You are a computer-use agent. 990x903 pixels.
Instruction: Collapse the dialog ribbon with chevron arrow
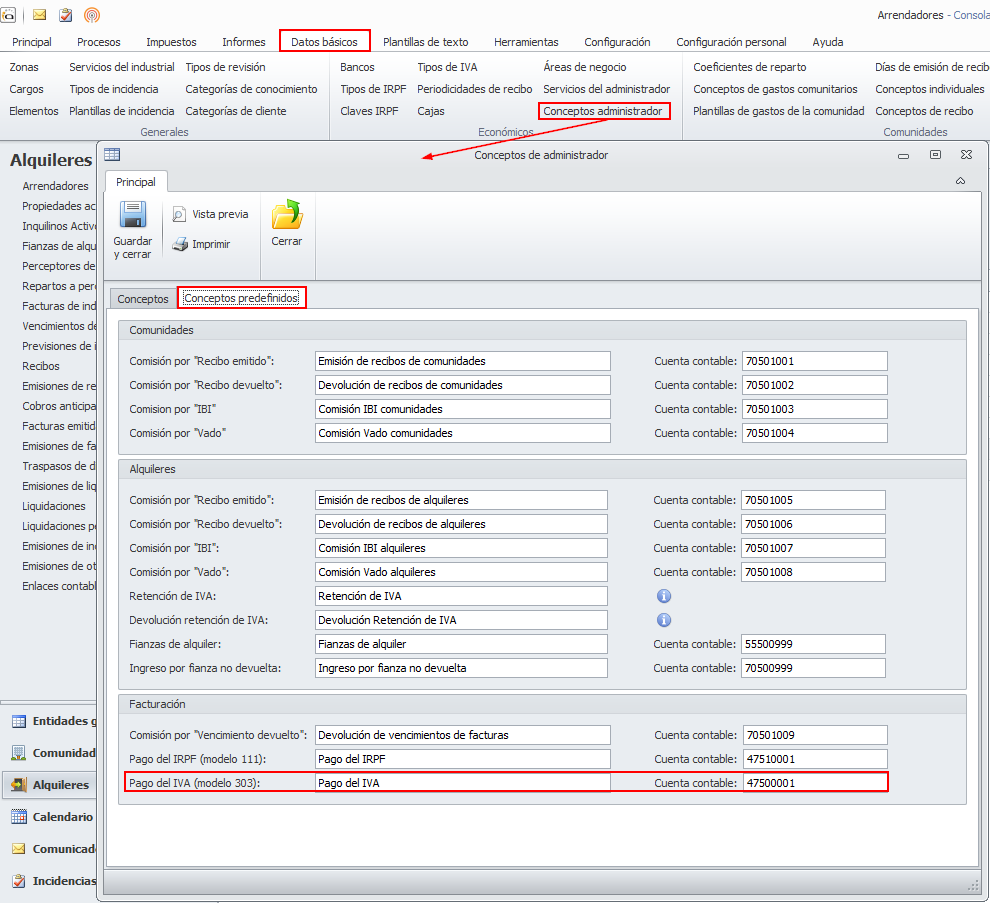tap(960, 181)
